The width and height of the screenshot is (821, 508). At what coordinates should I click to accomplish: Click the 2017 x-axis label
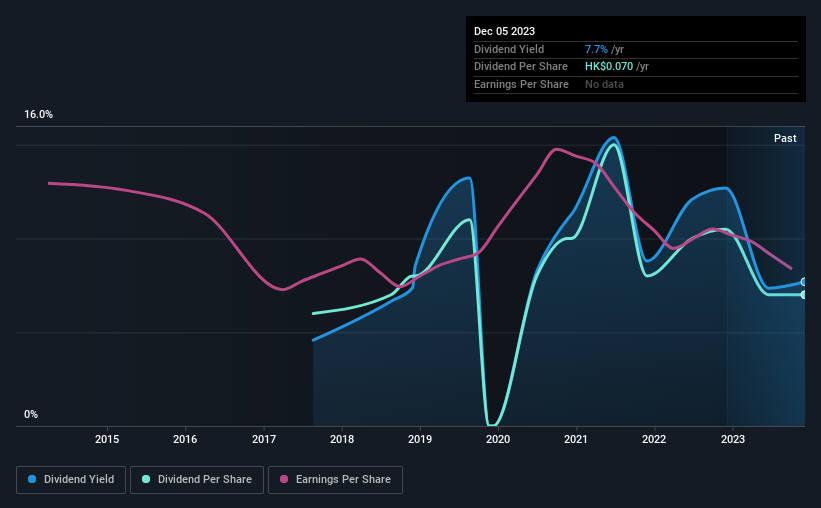tap(263, 439)
